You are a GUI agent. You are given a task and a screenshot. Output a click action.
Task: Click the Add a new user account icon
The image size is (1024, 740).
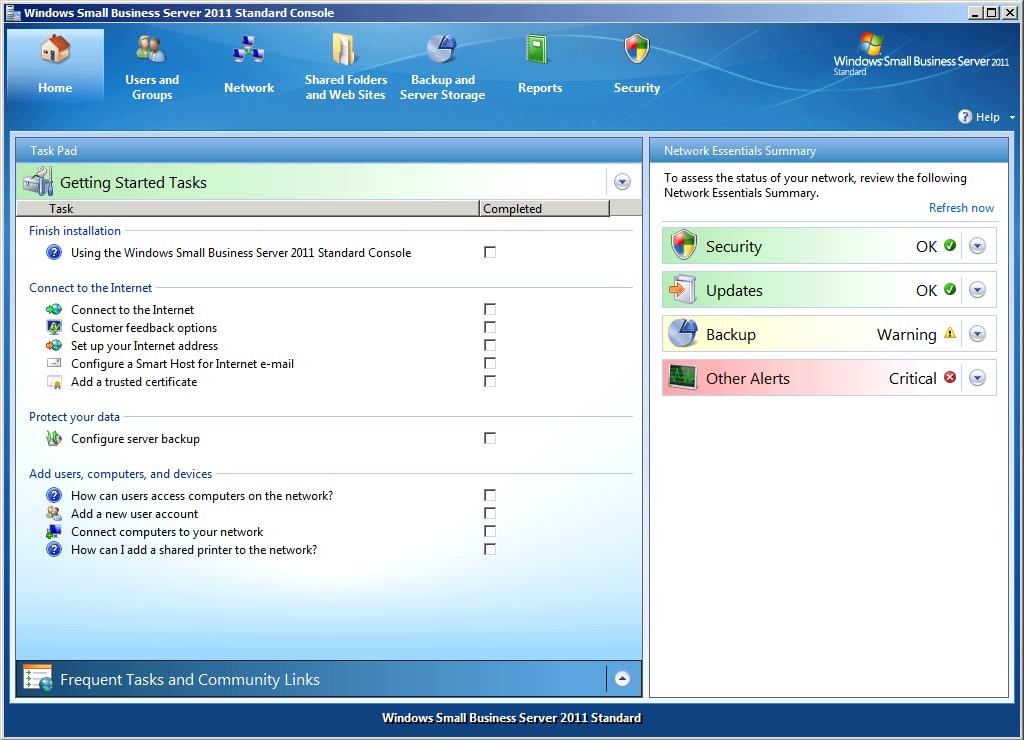pos(54,513)
